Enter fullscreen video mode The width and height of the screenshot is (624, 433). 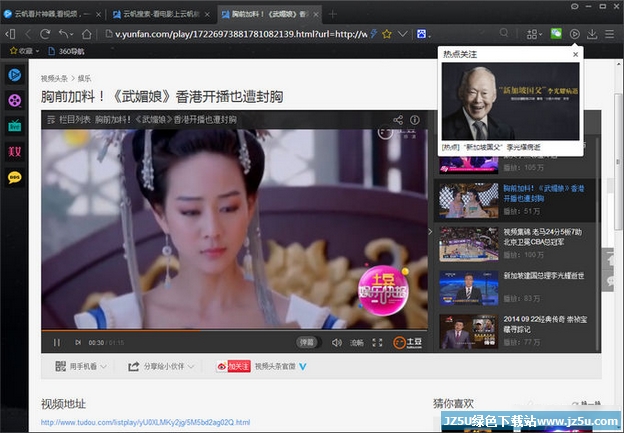point(377,342)
